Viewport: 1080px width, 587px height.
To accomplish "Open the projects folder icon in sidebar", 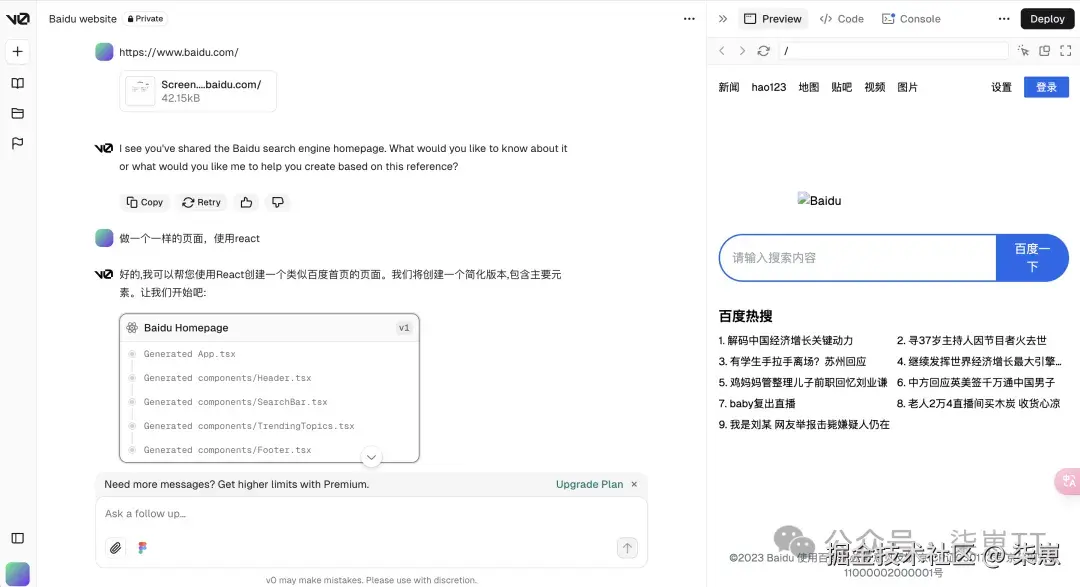I will click(x=18, y=113).
